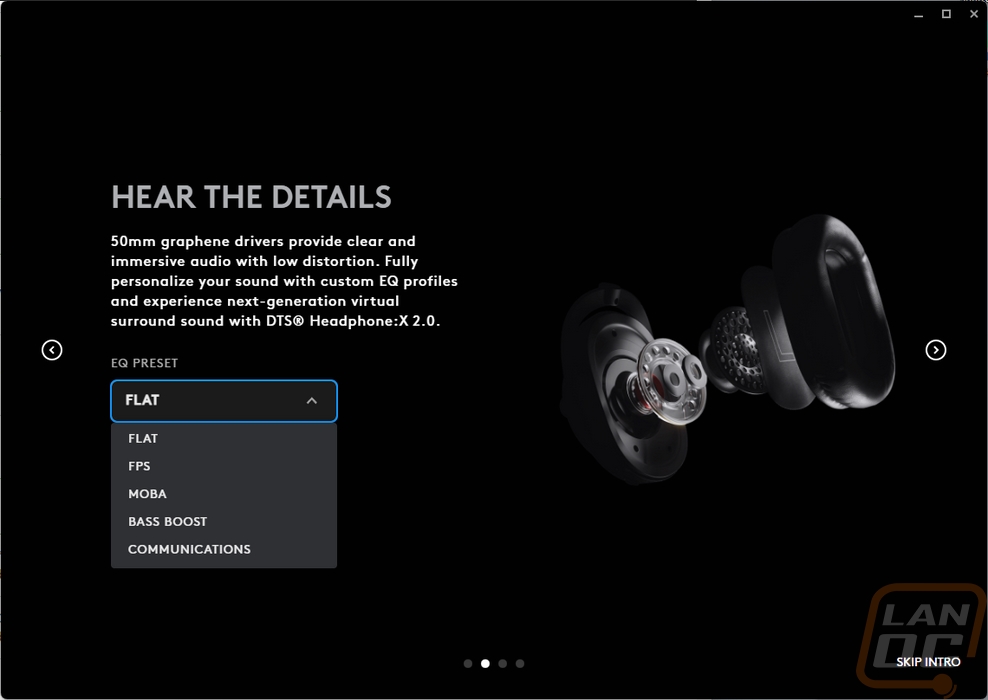Select the BASS BOOST preset

point(224,522)
